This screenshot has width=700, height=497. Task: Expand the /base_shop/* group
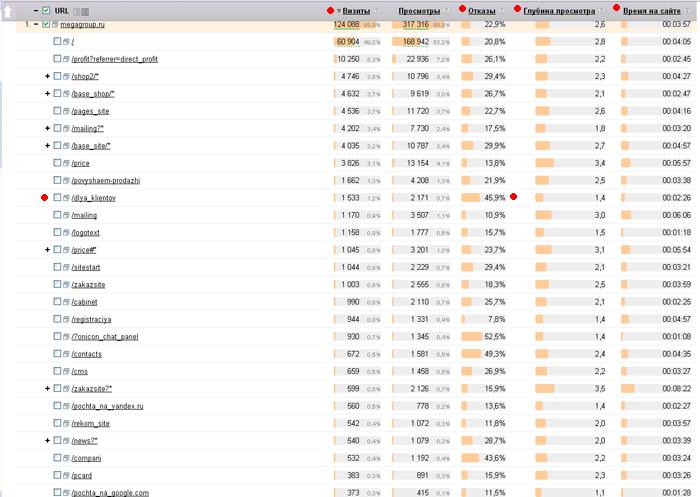(x=47, y=94)
